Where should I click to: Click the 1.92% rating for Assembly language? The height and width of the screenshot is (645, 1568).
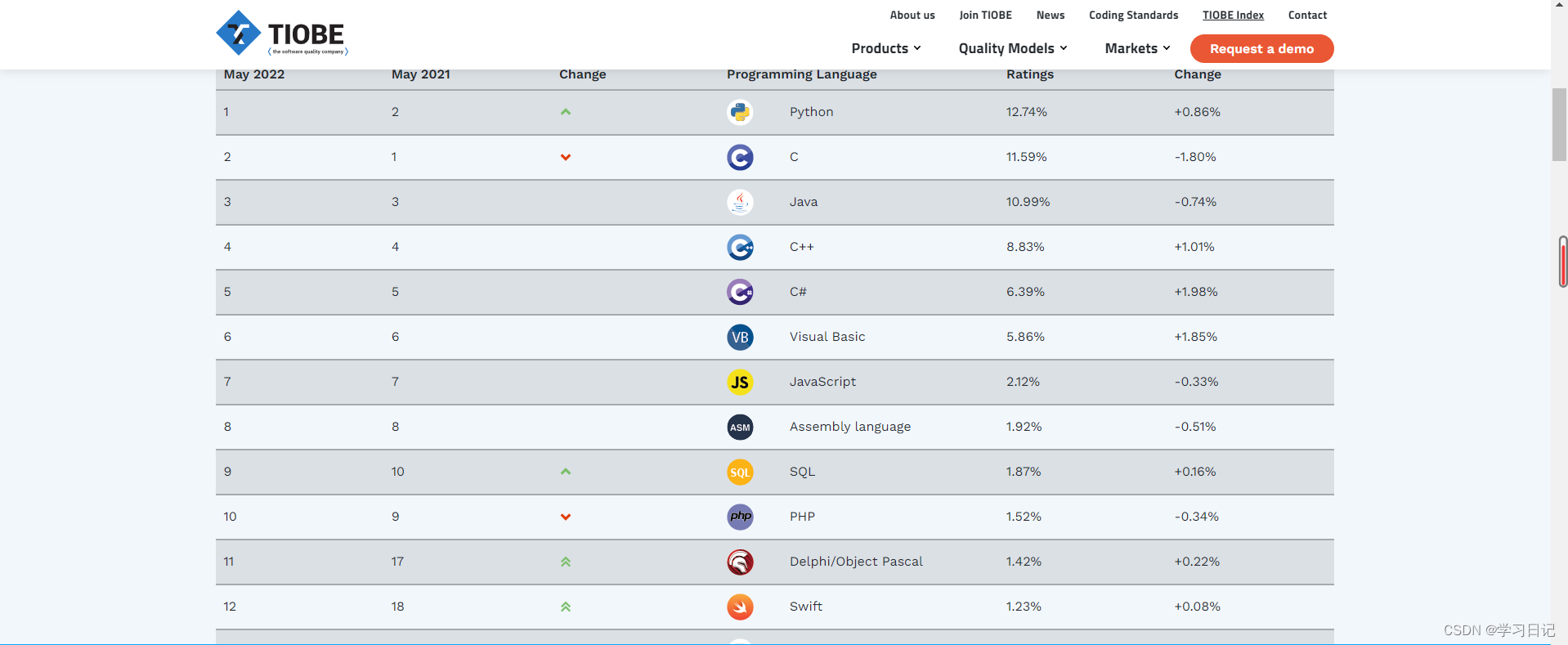[x=1024, y=427]
